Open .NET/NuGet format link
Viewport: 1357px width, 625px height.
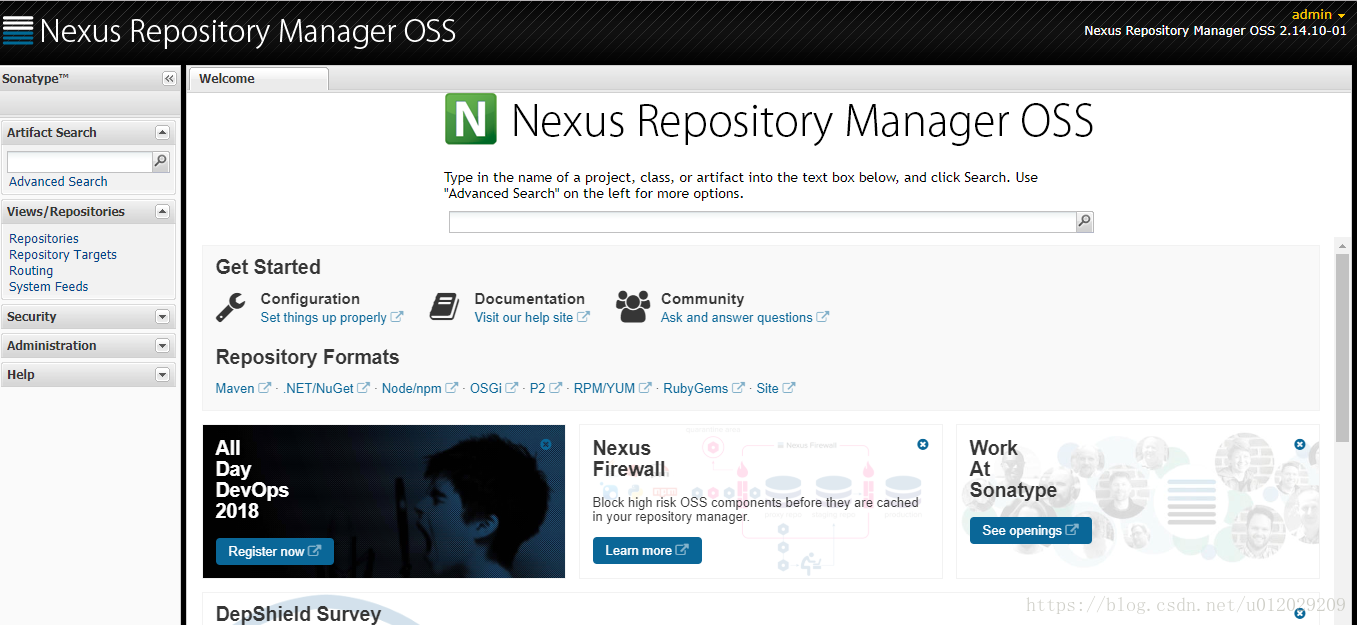(319, 388)
